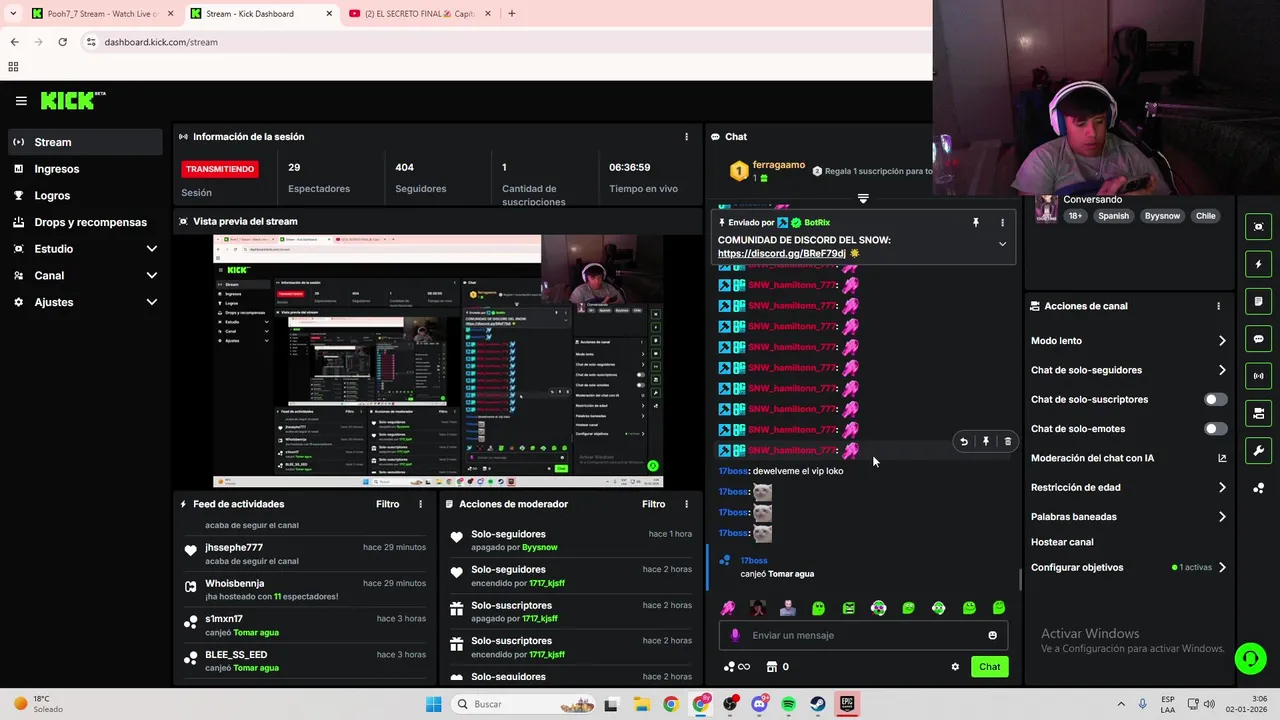The height and width of the screenshot is (720, 1280).
Task: Open Palabras baneadas arrow
Action: pyautogui.click(x=1222, y=517)
